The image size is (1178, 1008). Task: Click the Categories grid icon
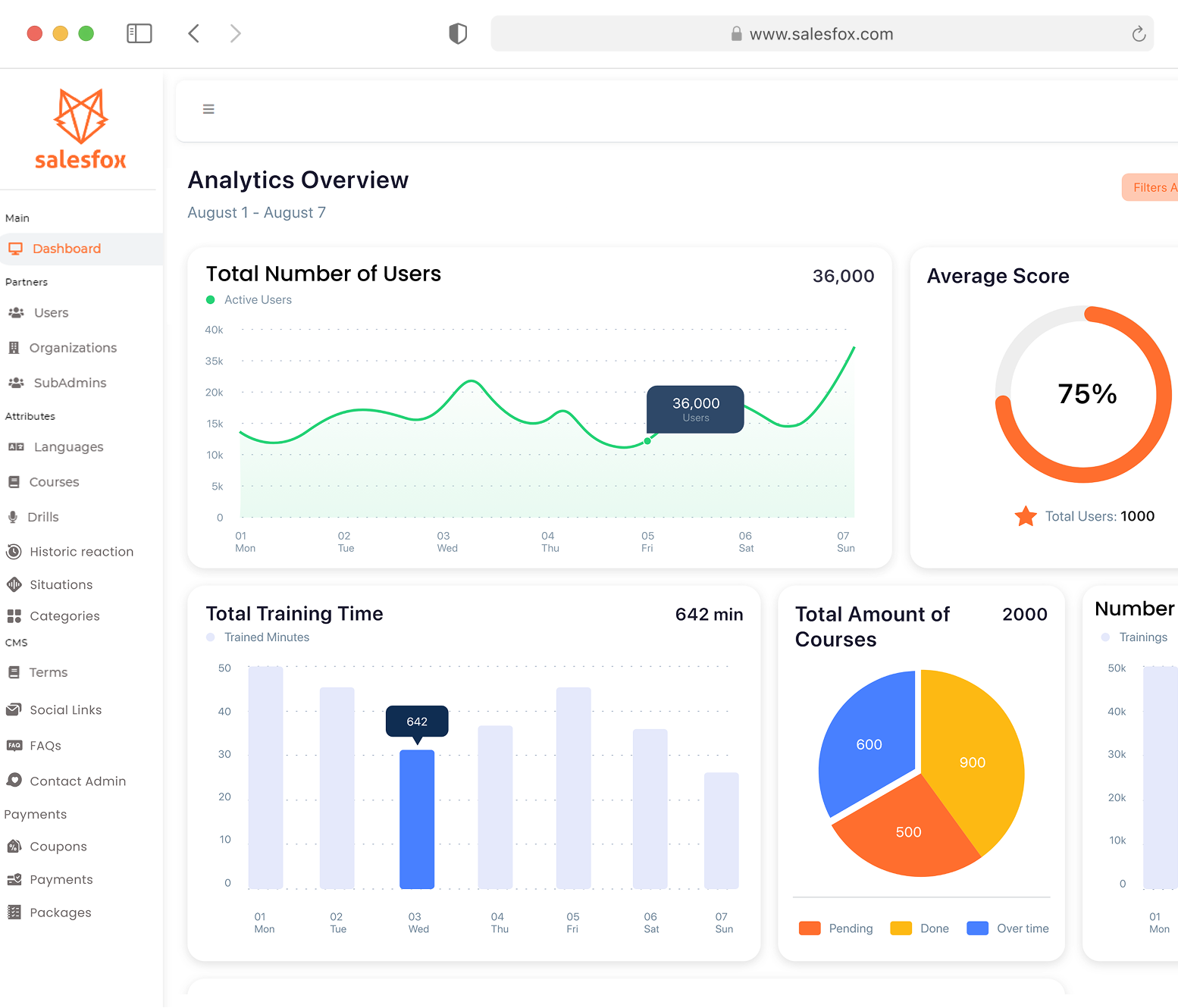[14, 616]
